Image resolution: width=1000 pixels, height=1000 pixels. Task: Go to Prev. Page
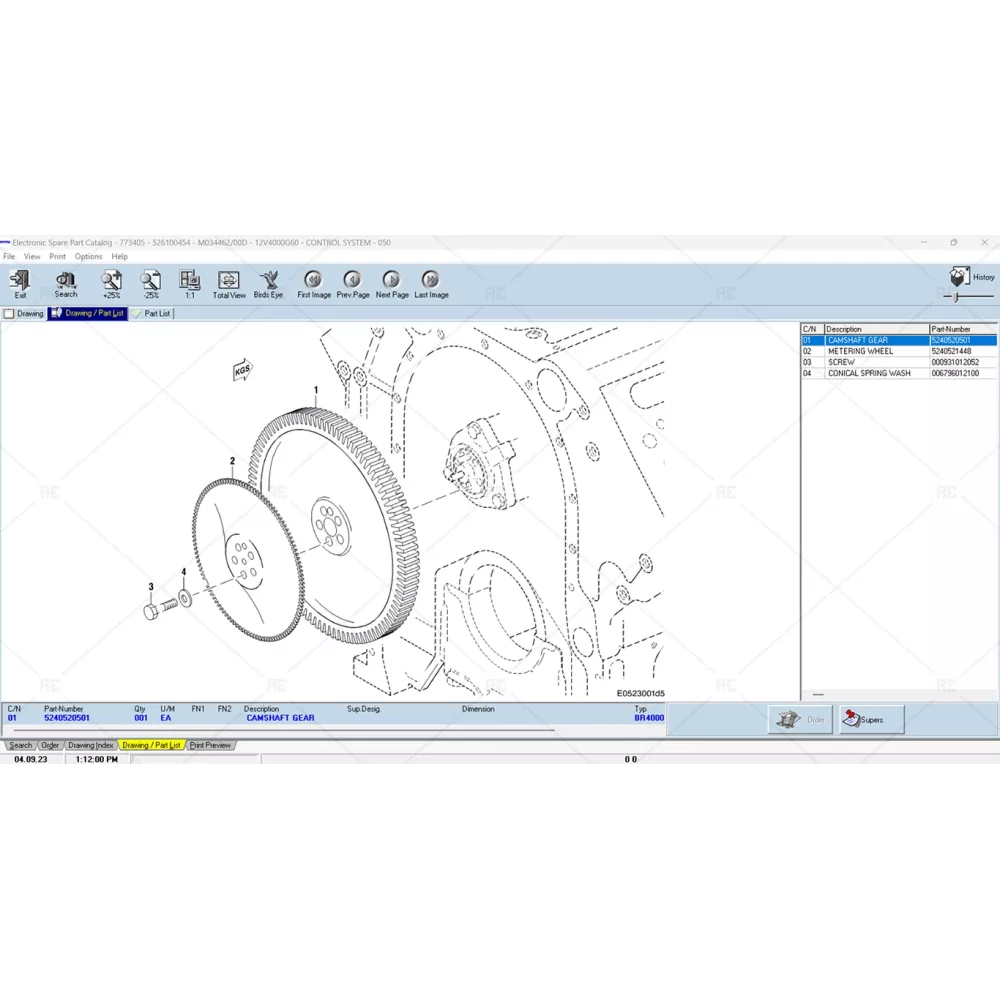coord(352,281)
